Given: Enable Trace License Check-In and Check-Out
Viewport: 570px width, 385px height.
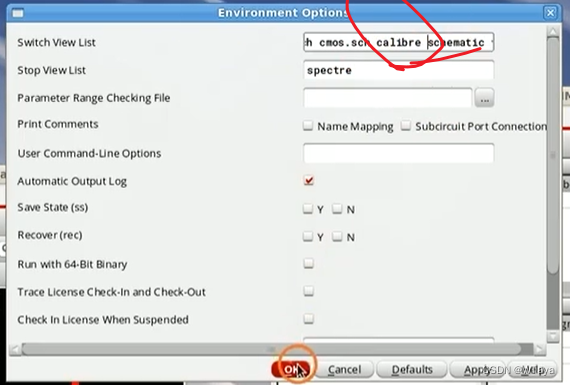Looking at the screenshot, I should tap(309, 291).
